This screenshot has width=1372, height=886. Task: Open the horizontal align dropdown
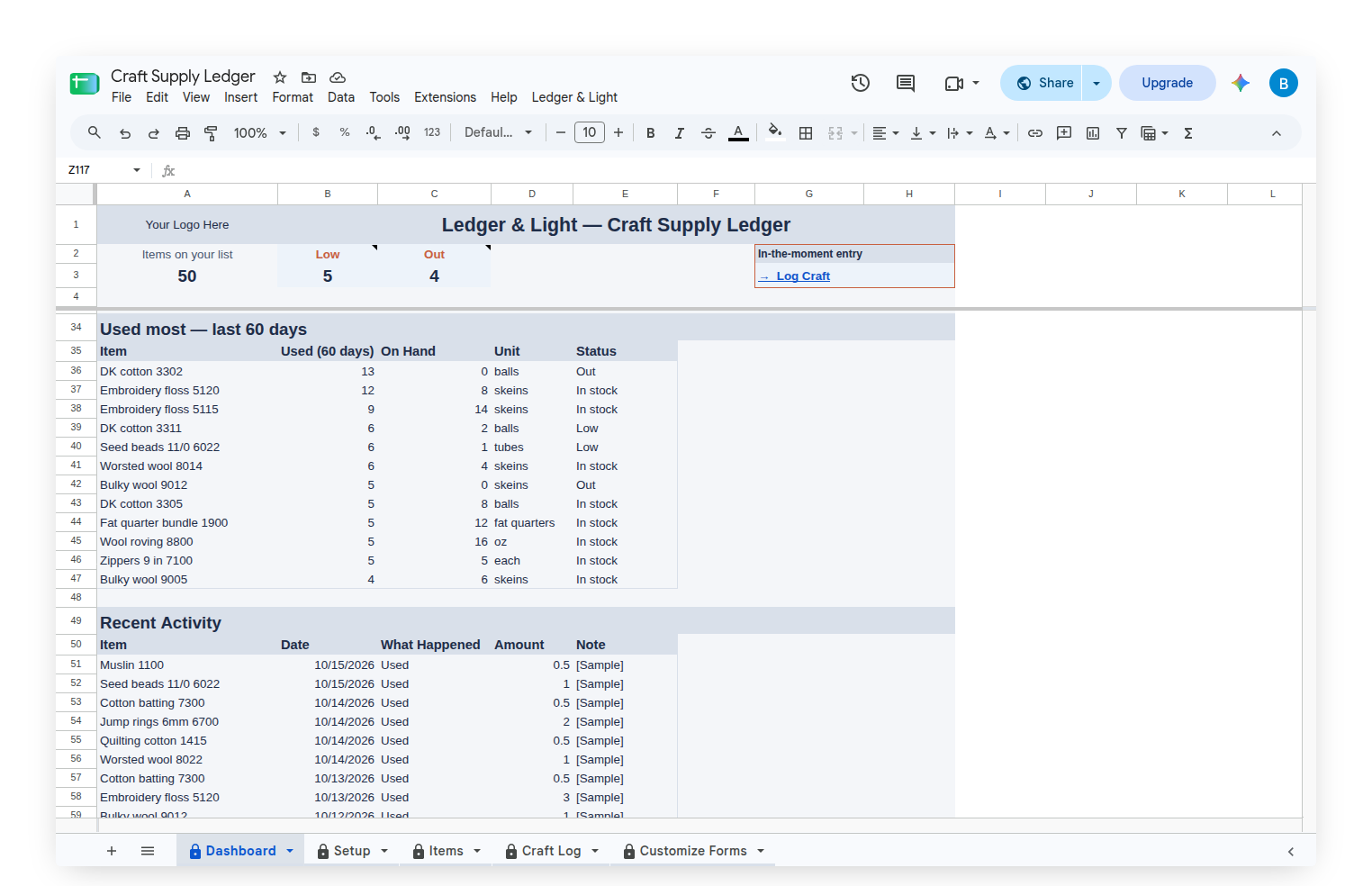[x=886, y=133]
